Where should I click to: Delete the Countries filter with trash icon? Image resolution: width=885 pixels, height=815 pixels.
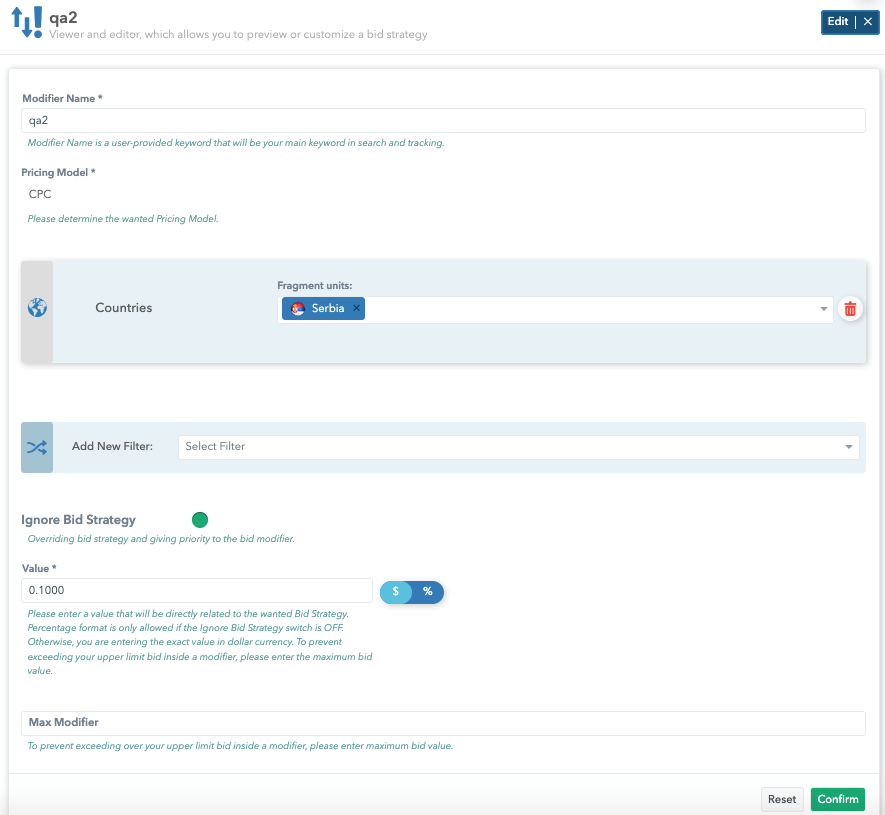[850, 309]
